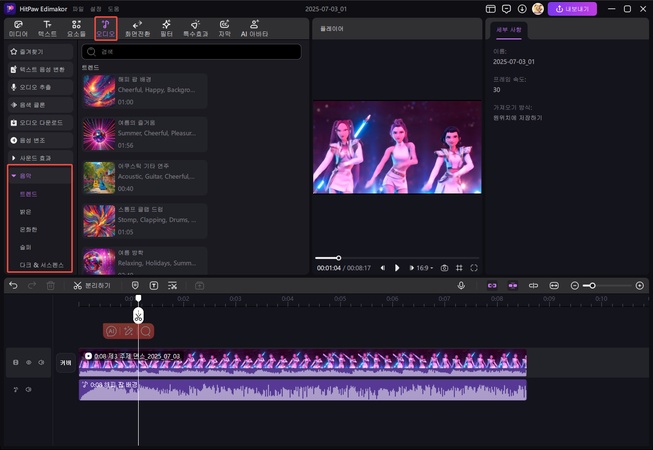Undo the last edit

click(x=13, y=286)
